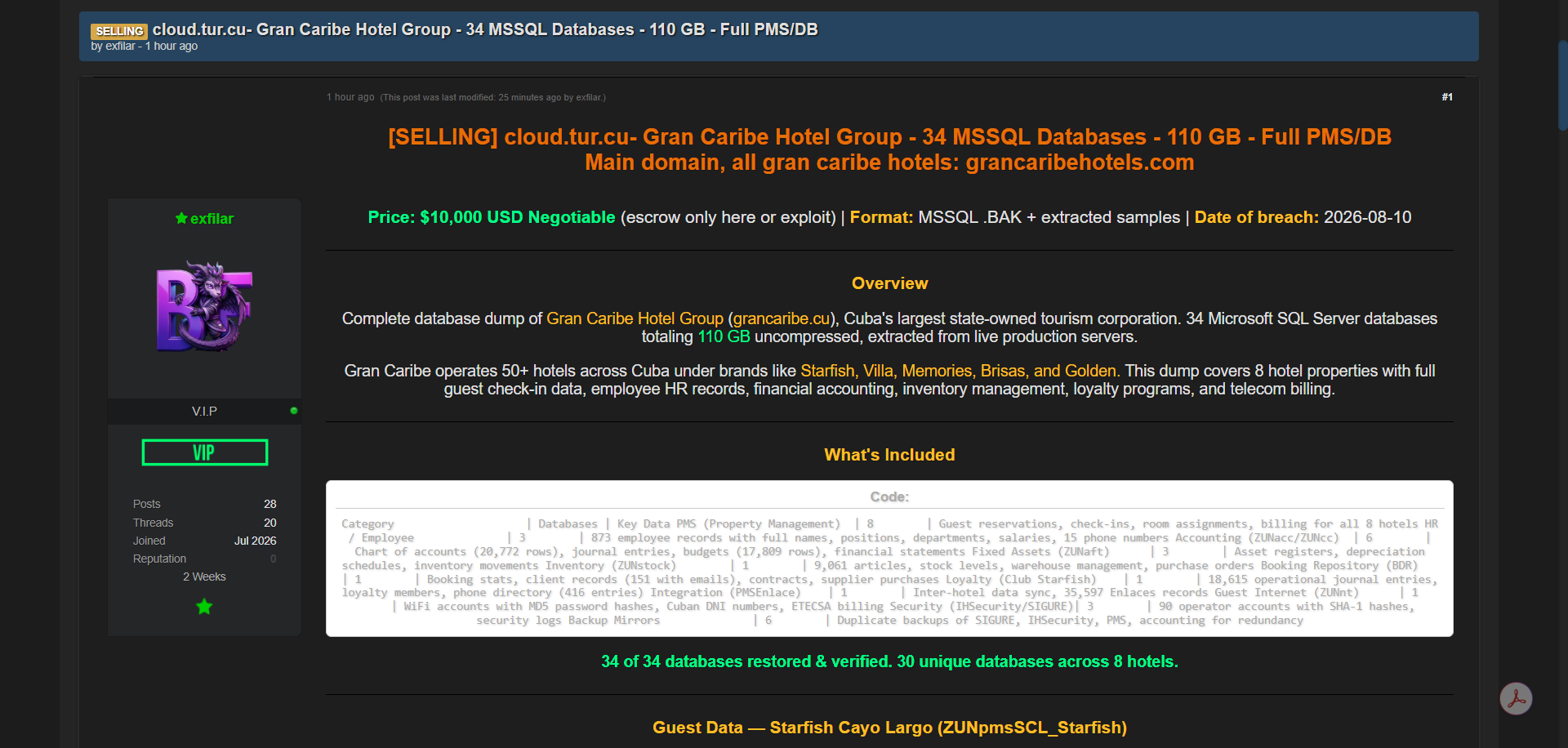Click the Overview heading
The image size is (1568, 748).
point(889,283)
